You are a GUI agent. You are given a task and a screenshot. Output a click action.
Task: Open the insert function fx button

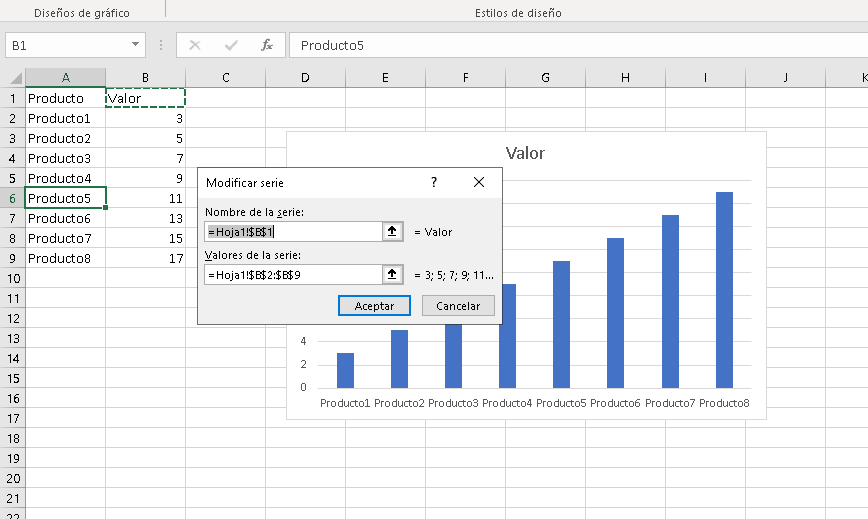[266, 45]
